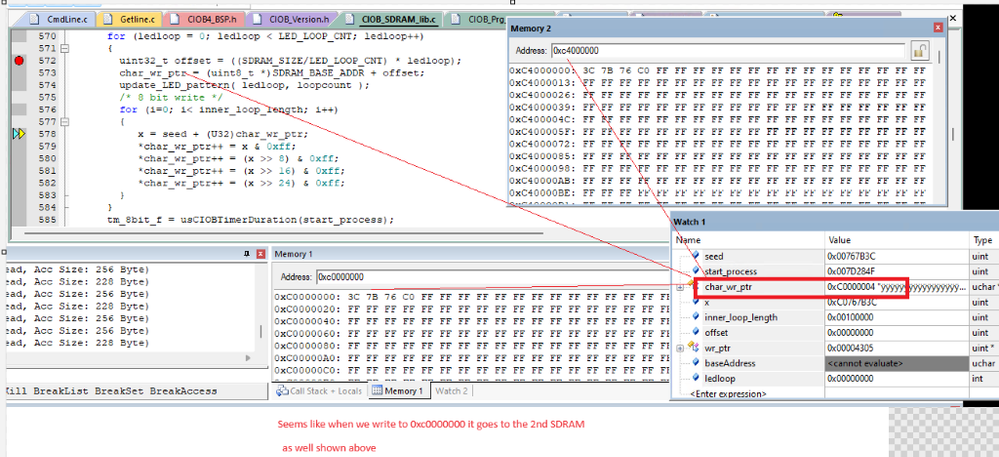Click the offset variable icon in Watch 1
The width and height of the screenshot is (999, 457).
pyautogui.click(x=696, y=332)
